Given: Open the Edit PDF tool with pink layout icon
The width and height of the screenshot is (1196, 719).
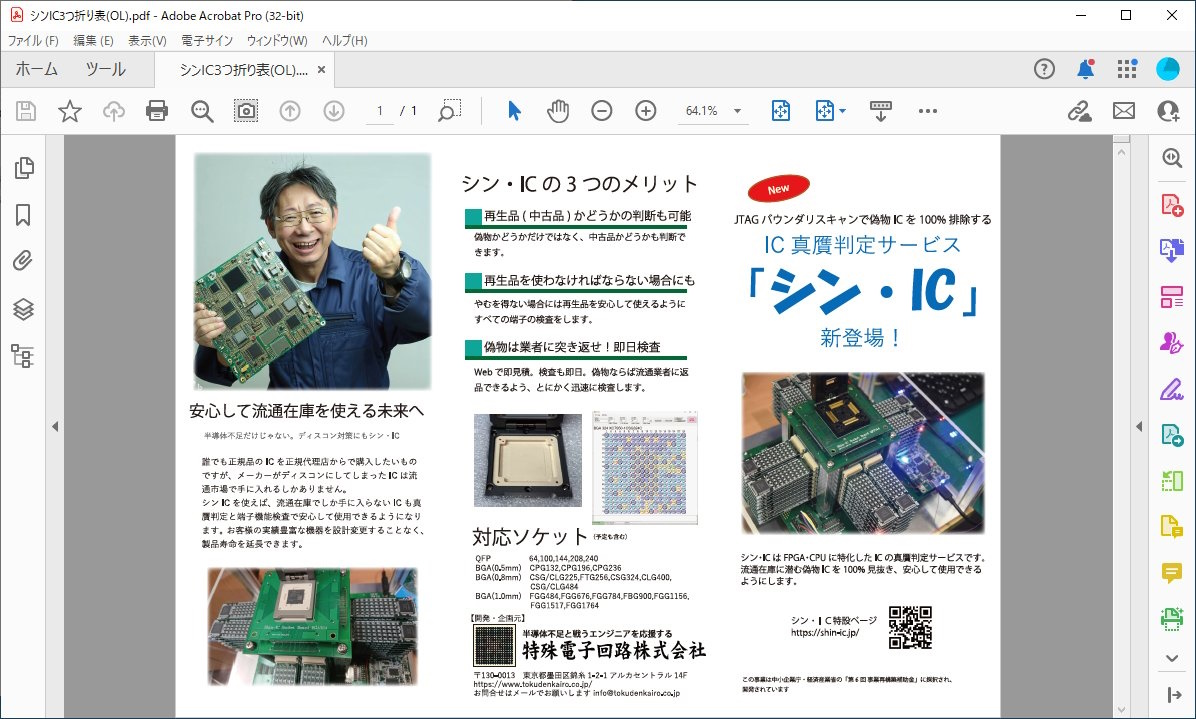Looking at the screenshot, I should 1172,297.
